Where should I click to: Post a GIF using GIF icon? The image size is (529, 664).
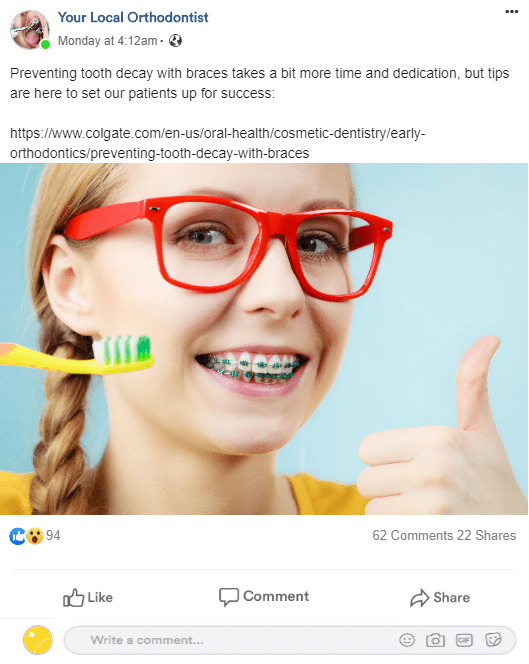(x=464, y=640)
